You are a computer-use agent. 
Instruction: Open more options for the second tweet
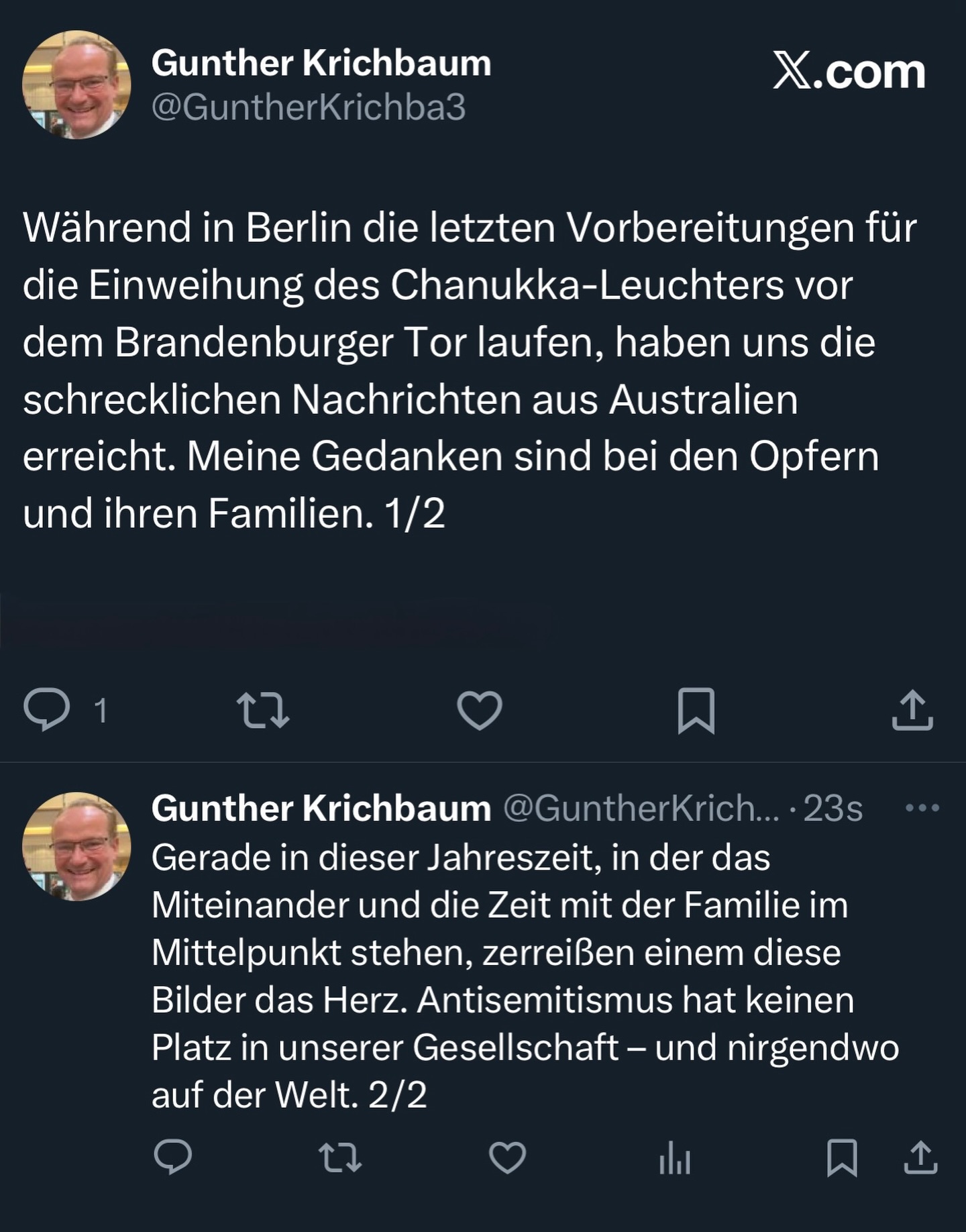pos(922,807)
